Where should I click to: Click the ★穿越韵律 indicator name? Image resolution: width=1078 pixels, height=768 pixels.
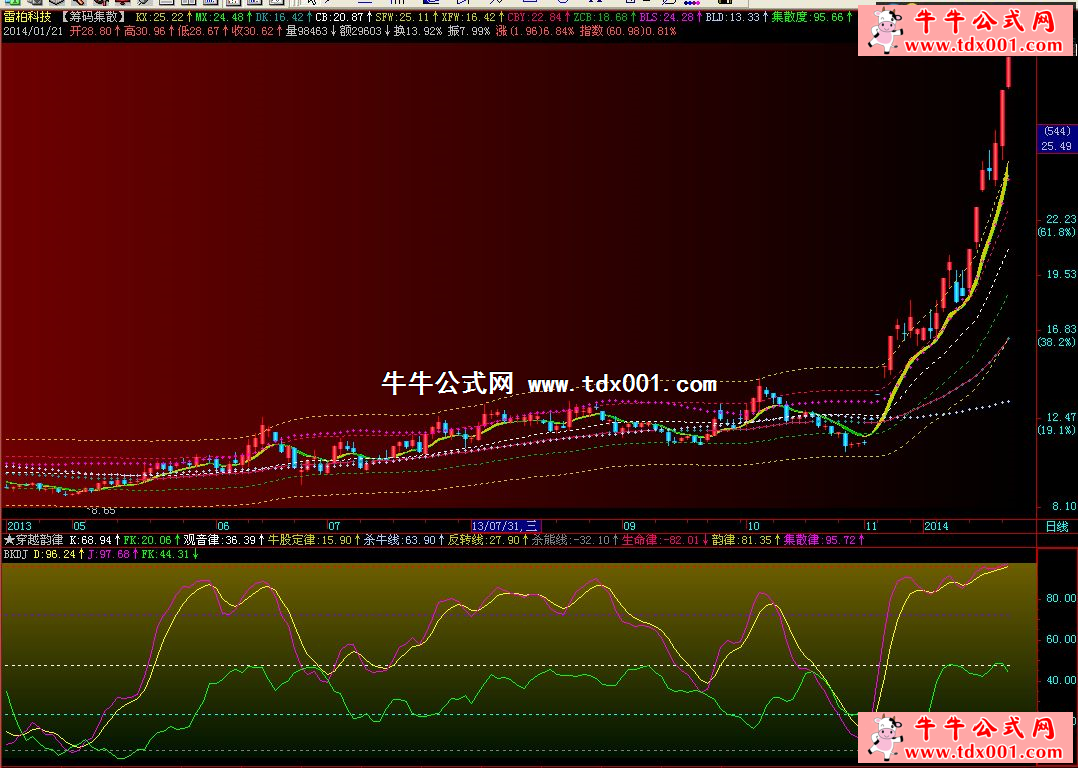click(33, 540)
